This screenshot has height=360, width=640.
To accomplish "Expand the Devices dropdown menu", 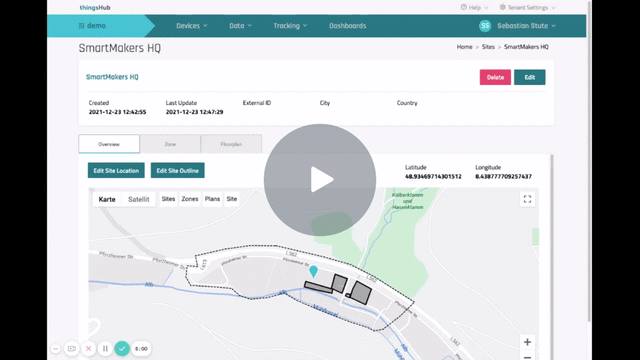I will click(192, 26).
